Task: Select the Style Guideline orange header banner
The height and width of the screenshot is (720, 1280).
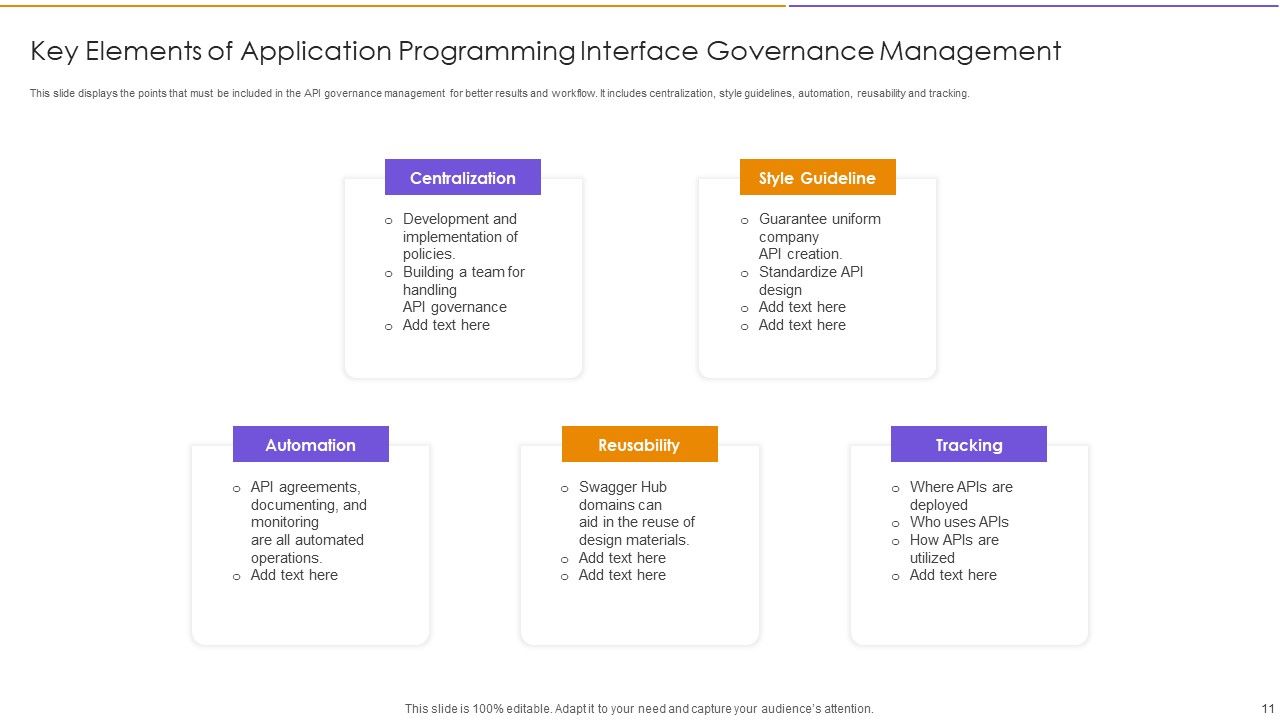Action: click(x=817, y=177)
